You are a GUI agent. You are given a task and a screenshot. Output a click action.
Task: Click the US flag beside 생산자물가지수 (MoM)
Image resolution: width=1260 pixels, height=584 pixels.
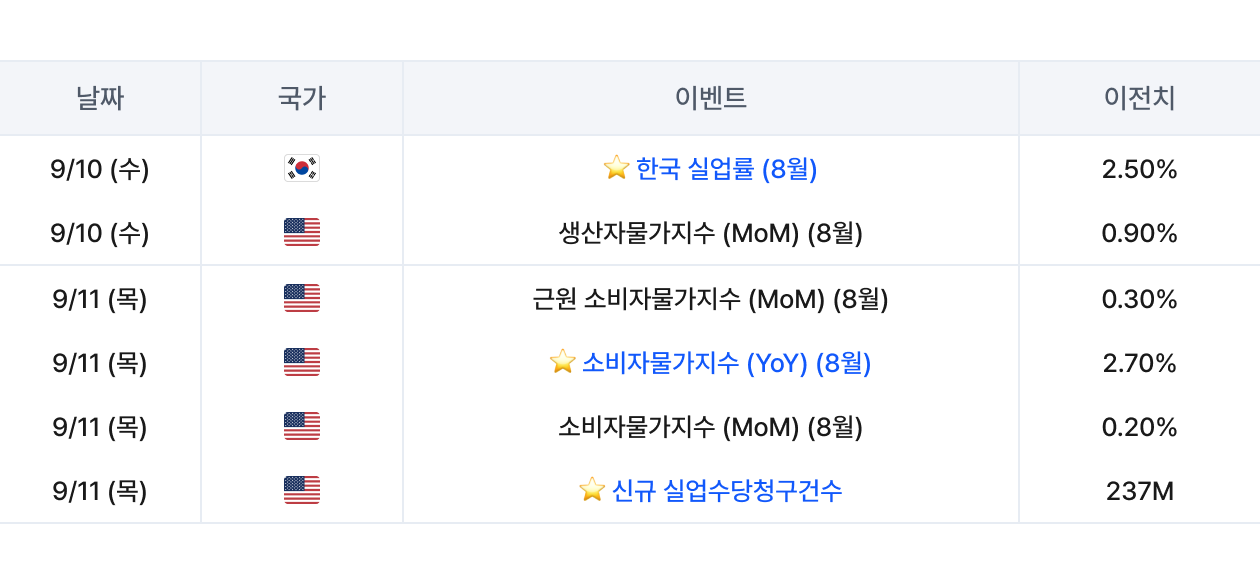302,233
